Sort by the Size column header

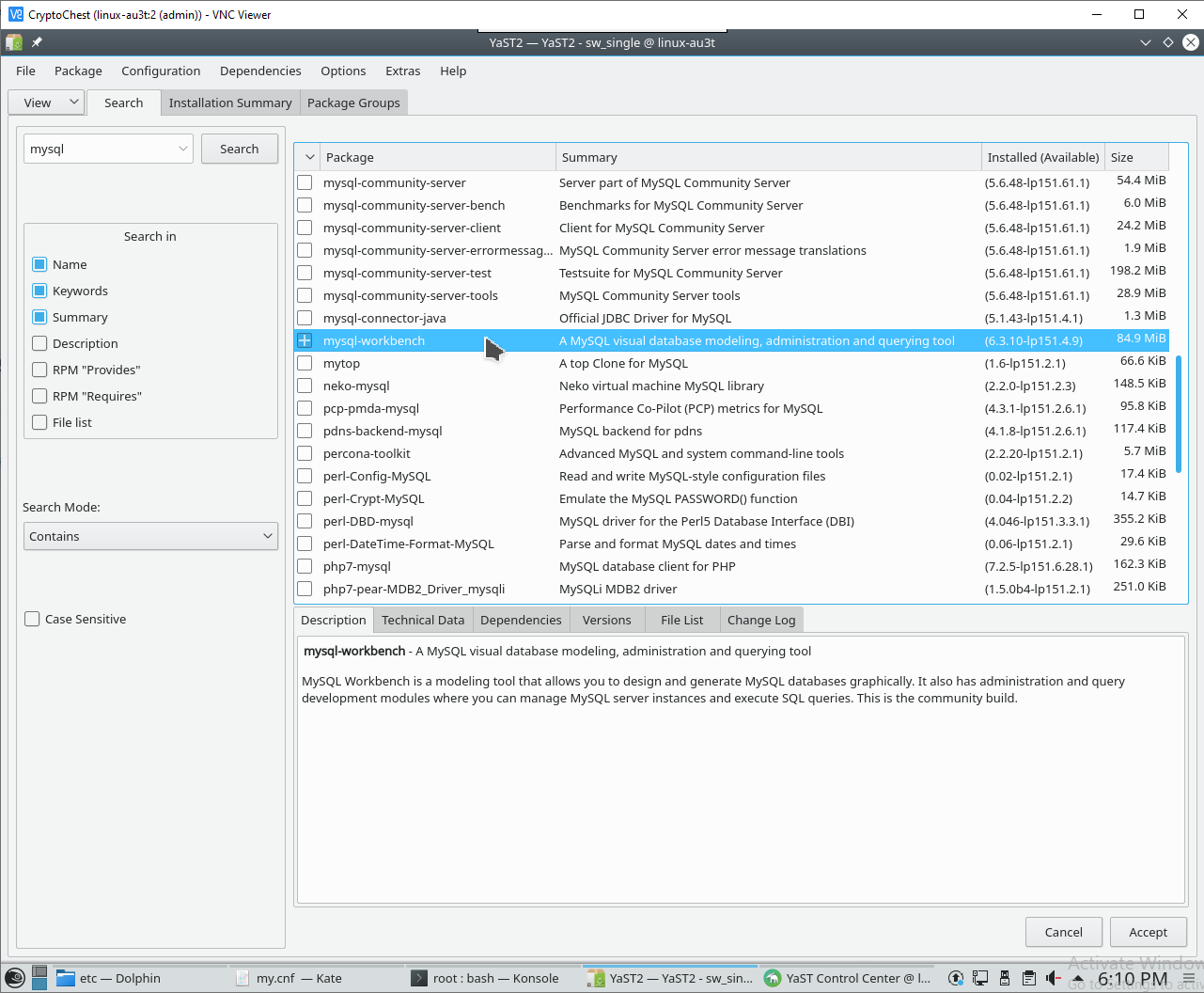click(x=1136, y=157)
